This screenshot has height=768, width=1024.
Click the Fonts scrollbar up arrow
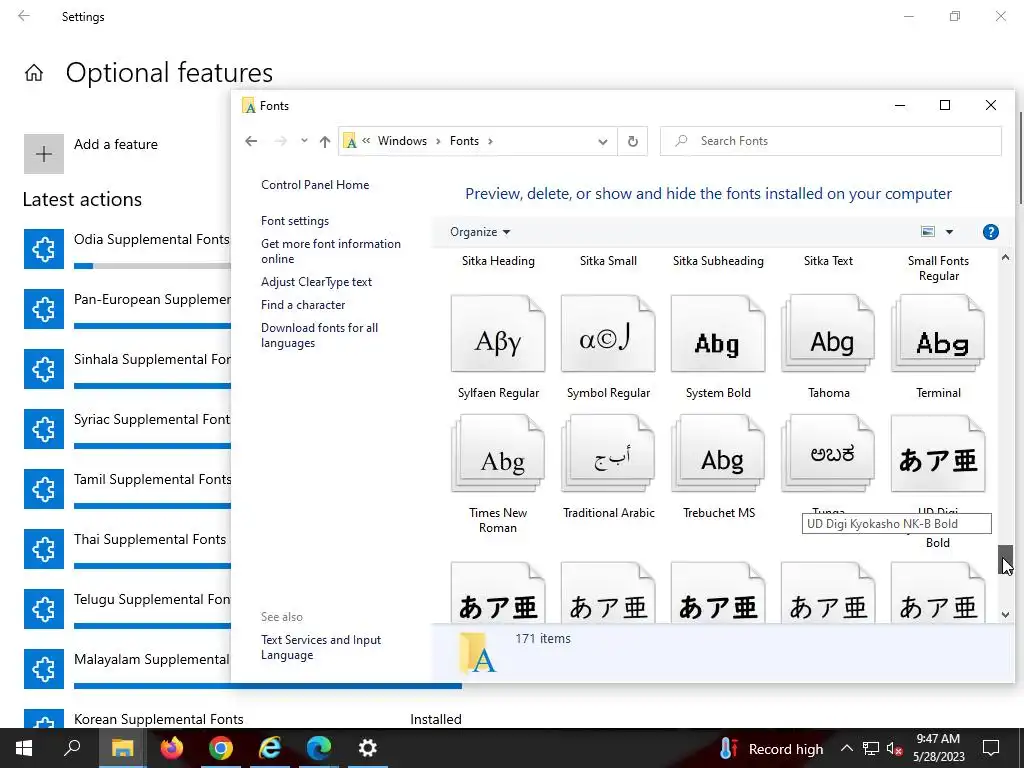point(1005,258)
